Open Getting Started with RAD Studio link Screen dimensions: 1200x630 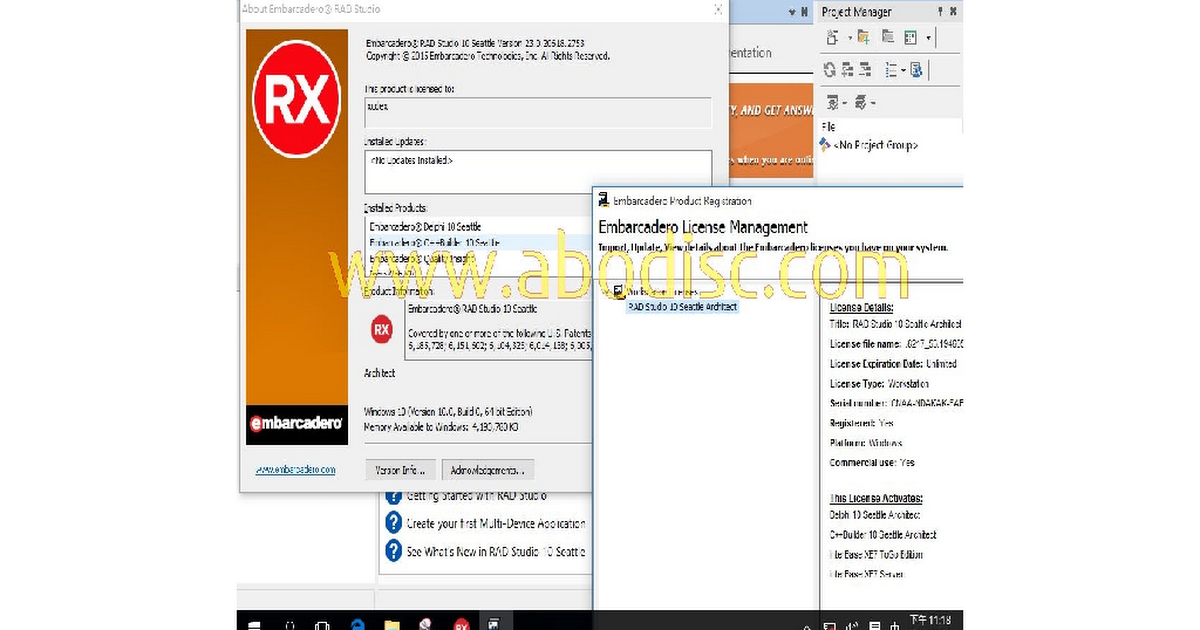(x=477, y=495)
